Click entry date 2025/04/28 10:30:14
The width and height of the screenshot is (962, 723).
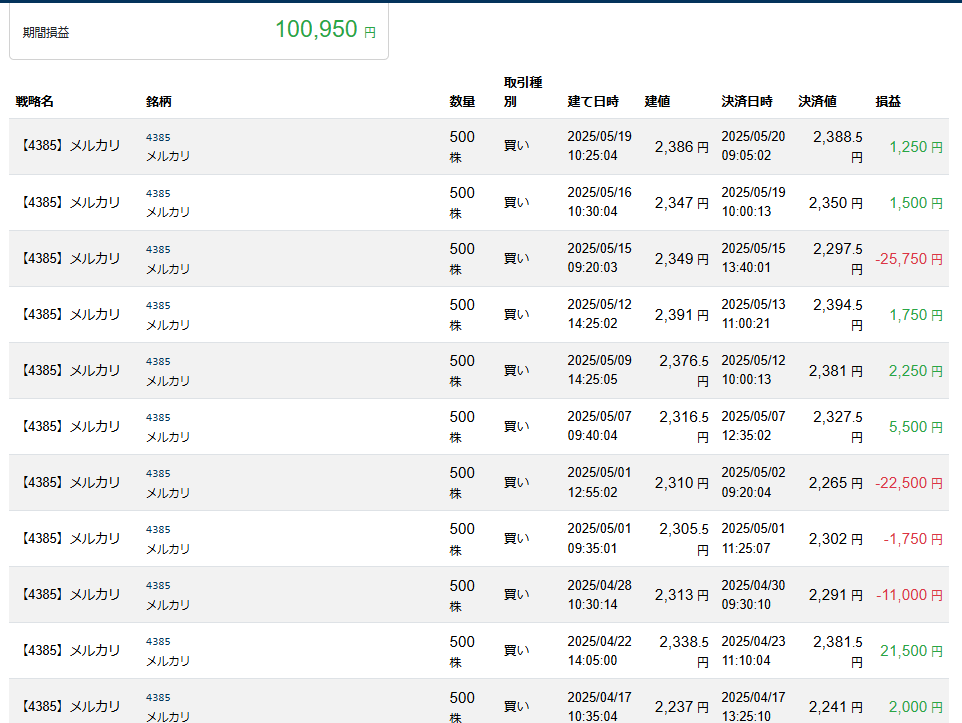click(x=599, y=594)
